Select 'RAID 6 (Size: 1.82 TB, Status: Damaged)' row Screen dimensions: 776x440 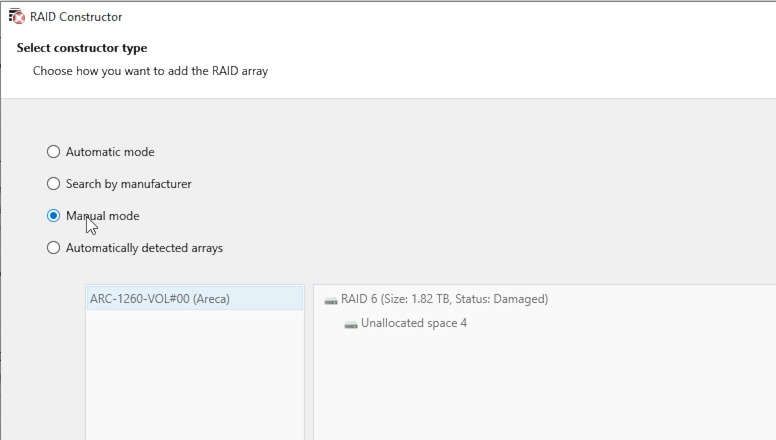click(x=436, y=299)
